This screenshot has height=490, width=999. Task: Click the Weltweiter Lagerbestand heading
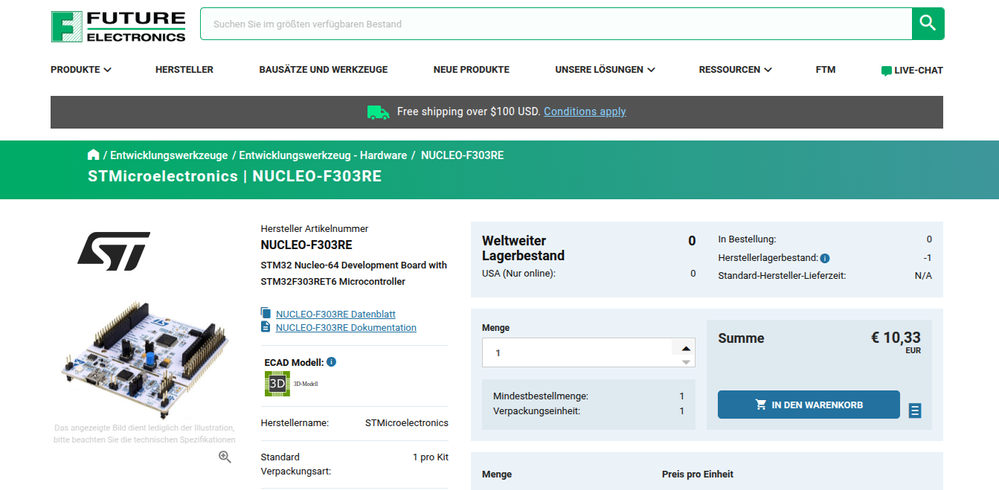[523, 249]
